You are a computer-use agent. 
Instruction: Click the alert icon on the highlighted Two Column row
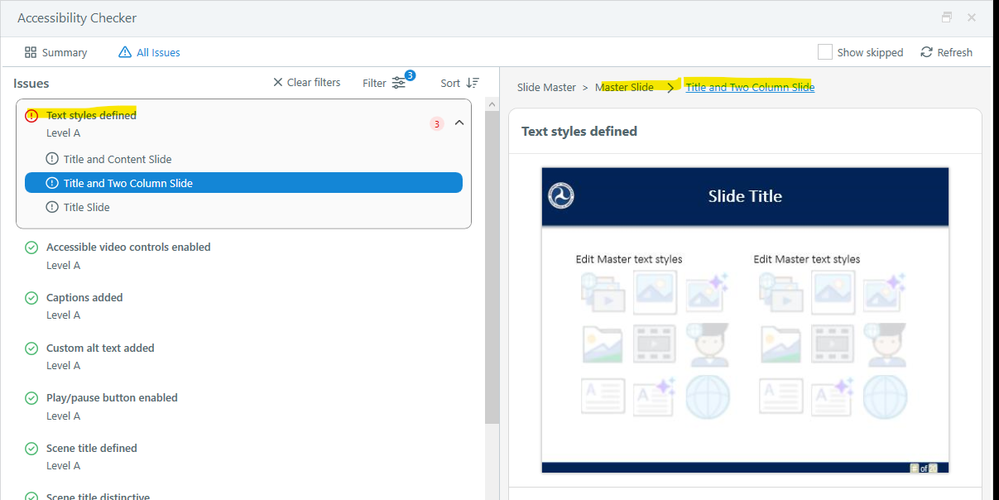(52, 183)
